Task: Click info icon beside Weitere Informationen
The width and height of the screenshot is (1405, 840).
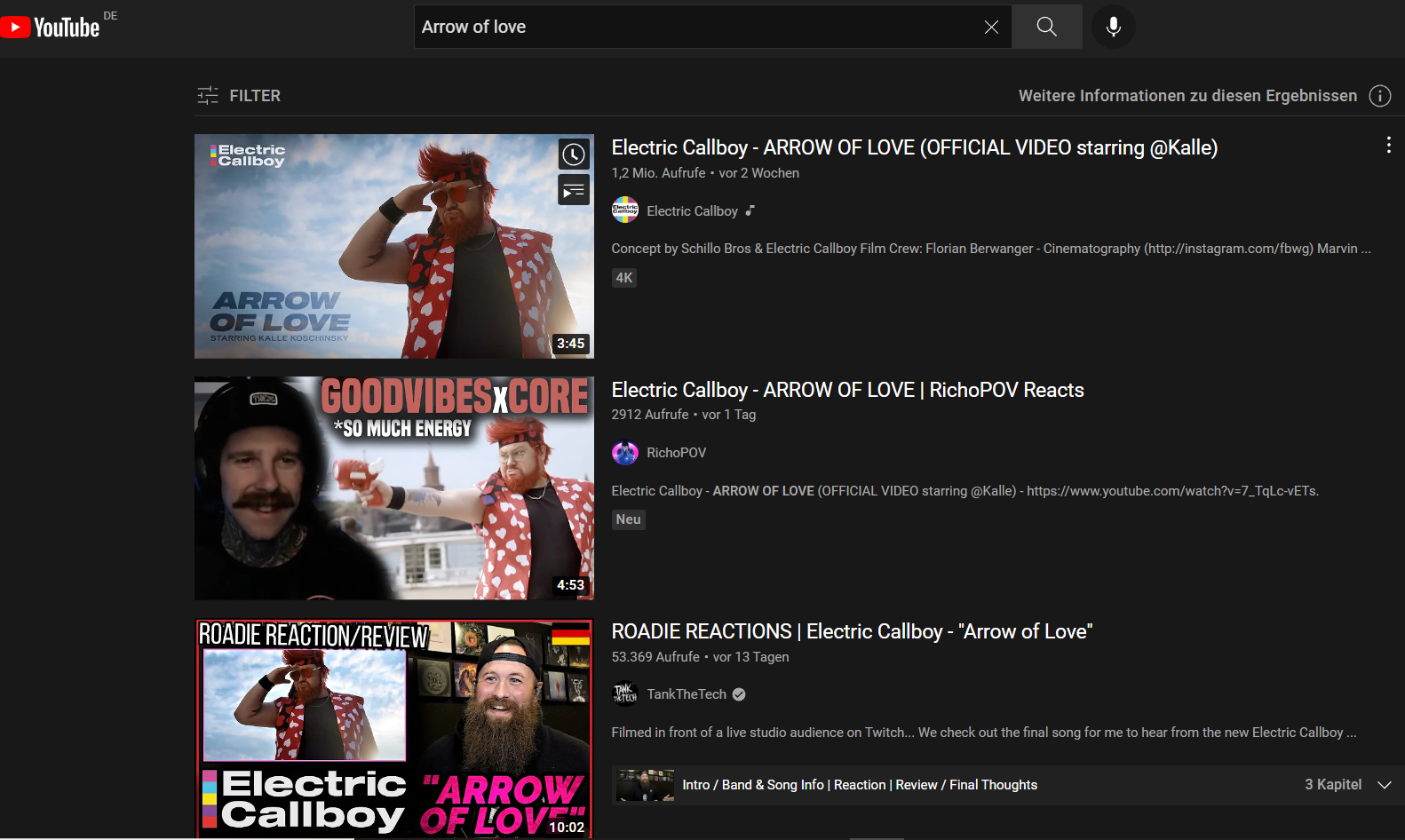Action: point(1379,96)
